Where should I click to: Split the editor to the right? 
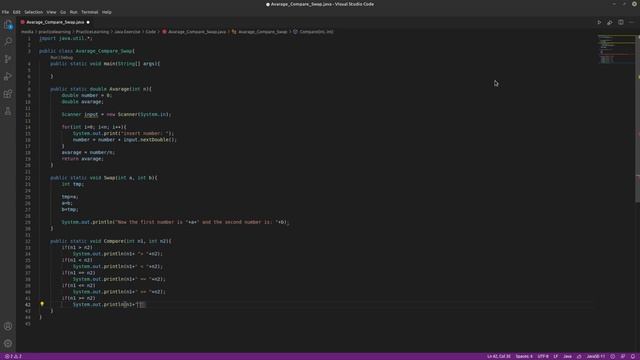620,22
